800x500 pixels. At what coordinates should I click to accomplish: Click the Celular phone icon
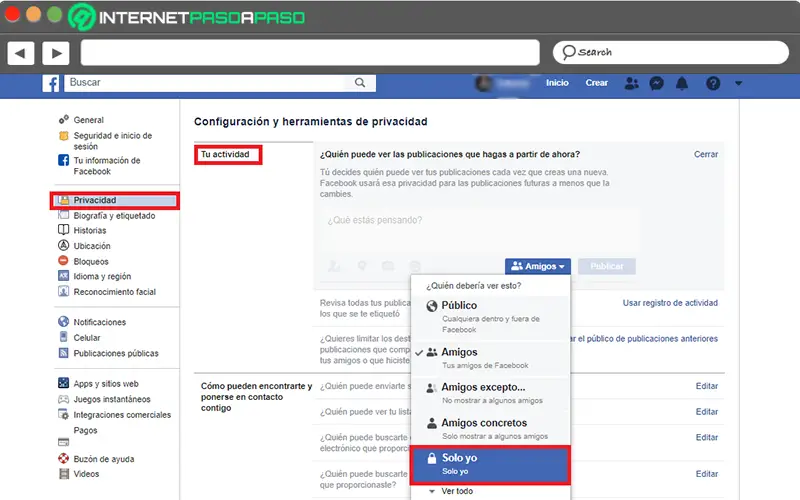[x=63, y=337]
